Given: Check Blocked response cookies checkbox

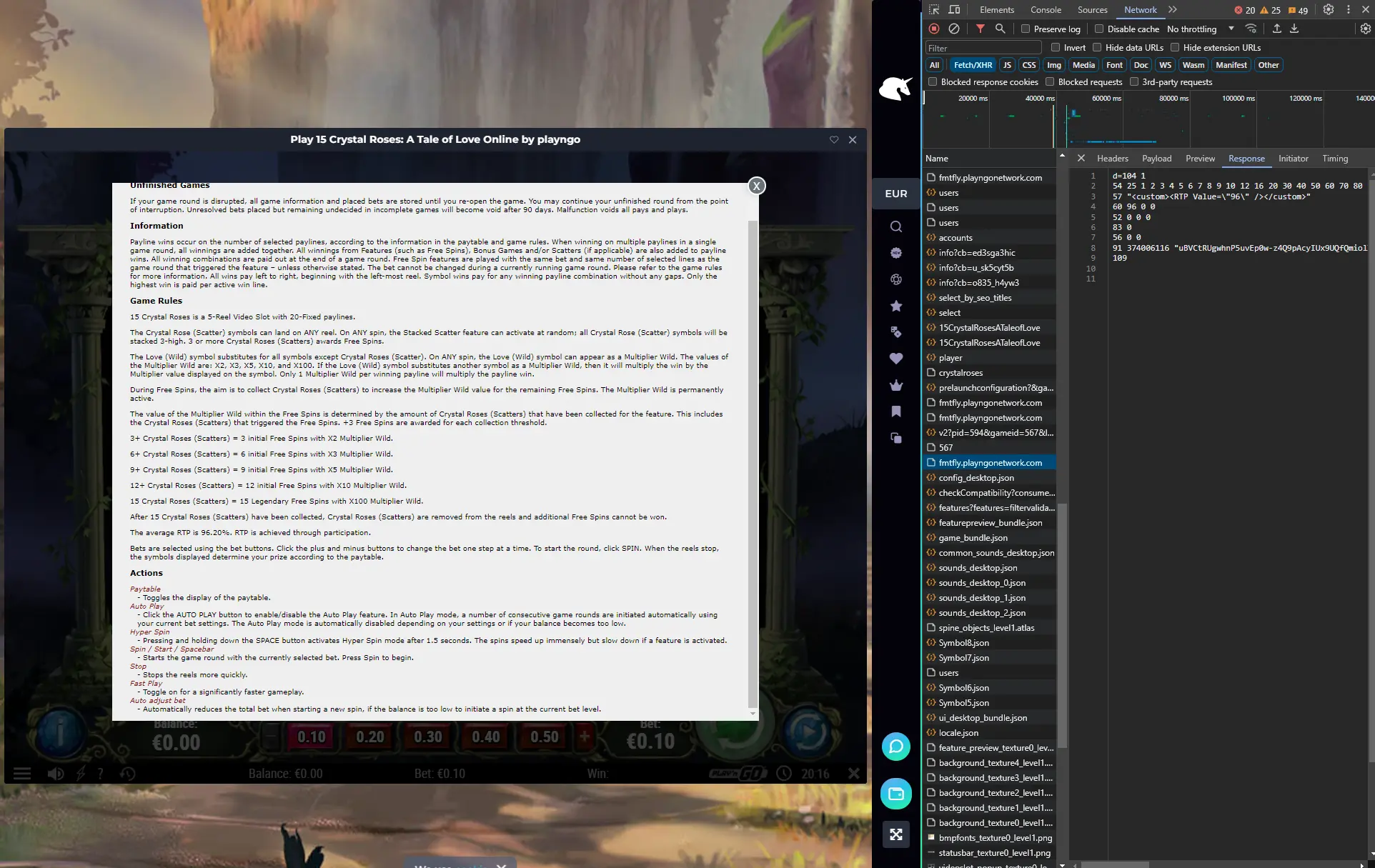Looking at the screenshot, I should pos(933,81).
